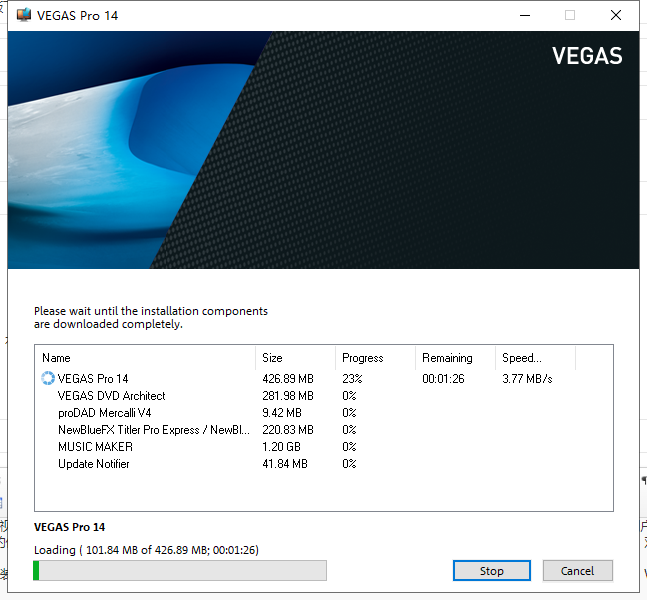The width and height of the screenshot is (647, 600).
Task: Click the 9.42 MB size value
Action: tap(282, 413)
